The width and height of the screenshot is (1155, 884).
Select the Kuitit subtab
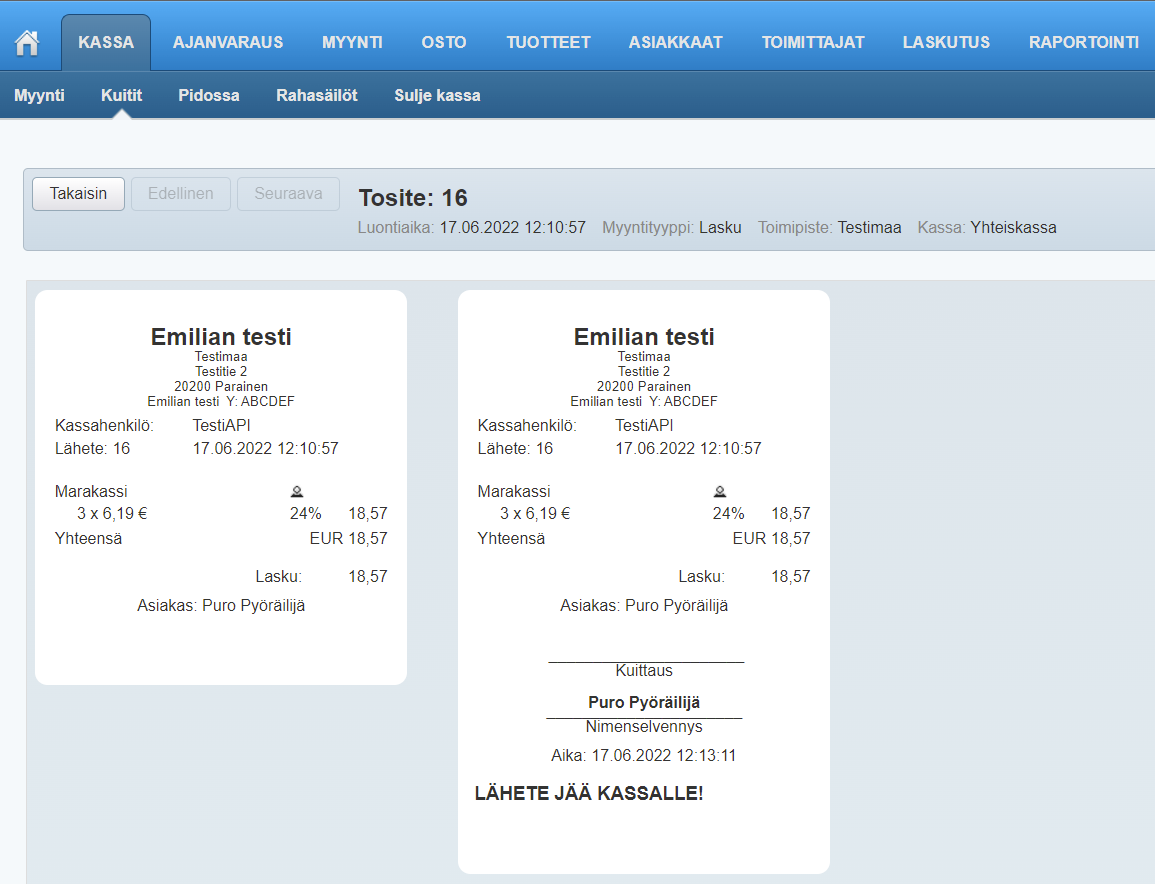[121, 96]
